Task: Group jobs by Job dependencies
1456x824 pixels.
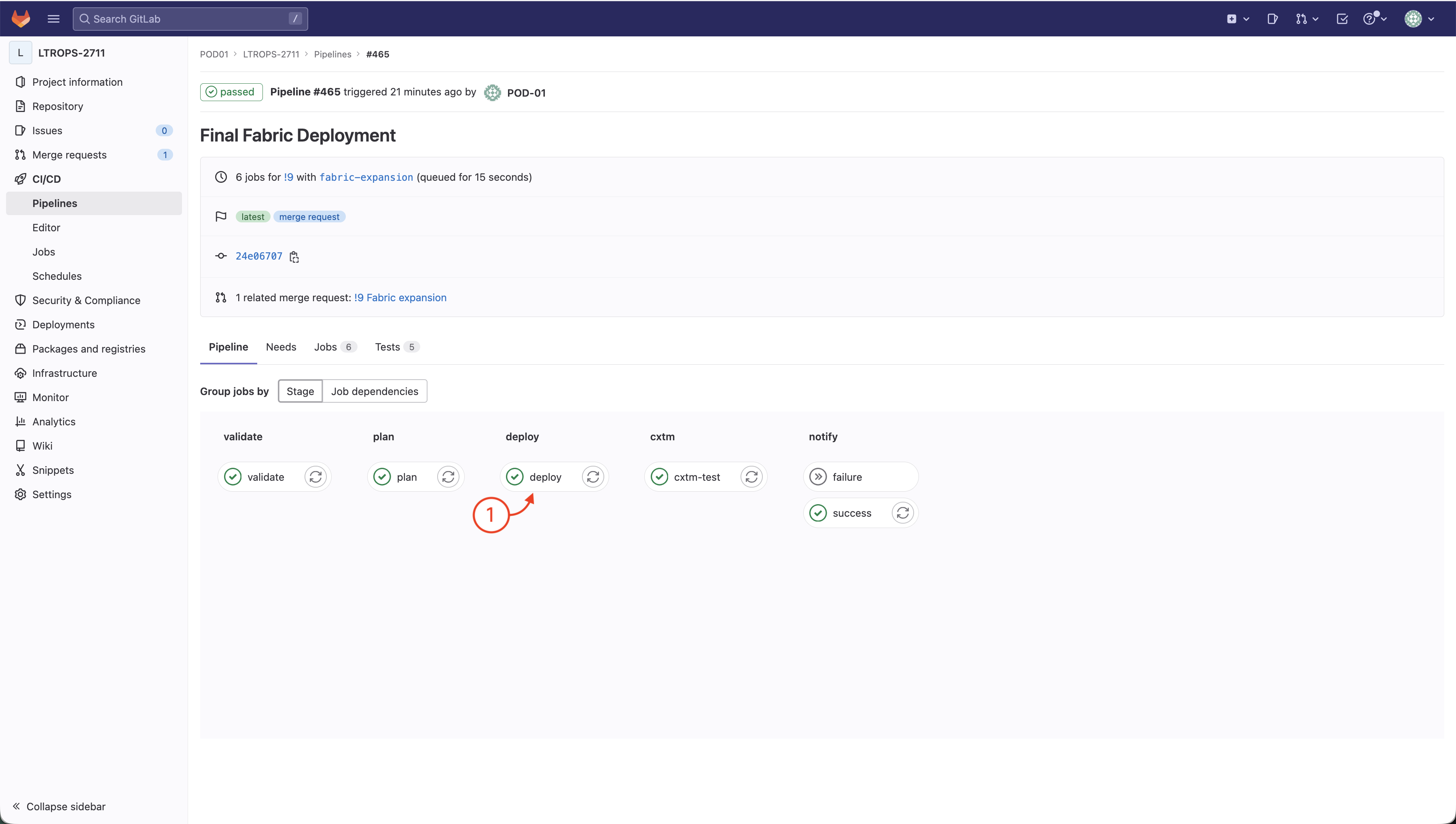Action: pyautogui.click(x=374, y=391)
